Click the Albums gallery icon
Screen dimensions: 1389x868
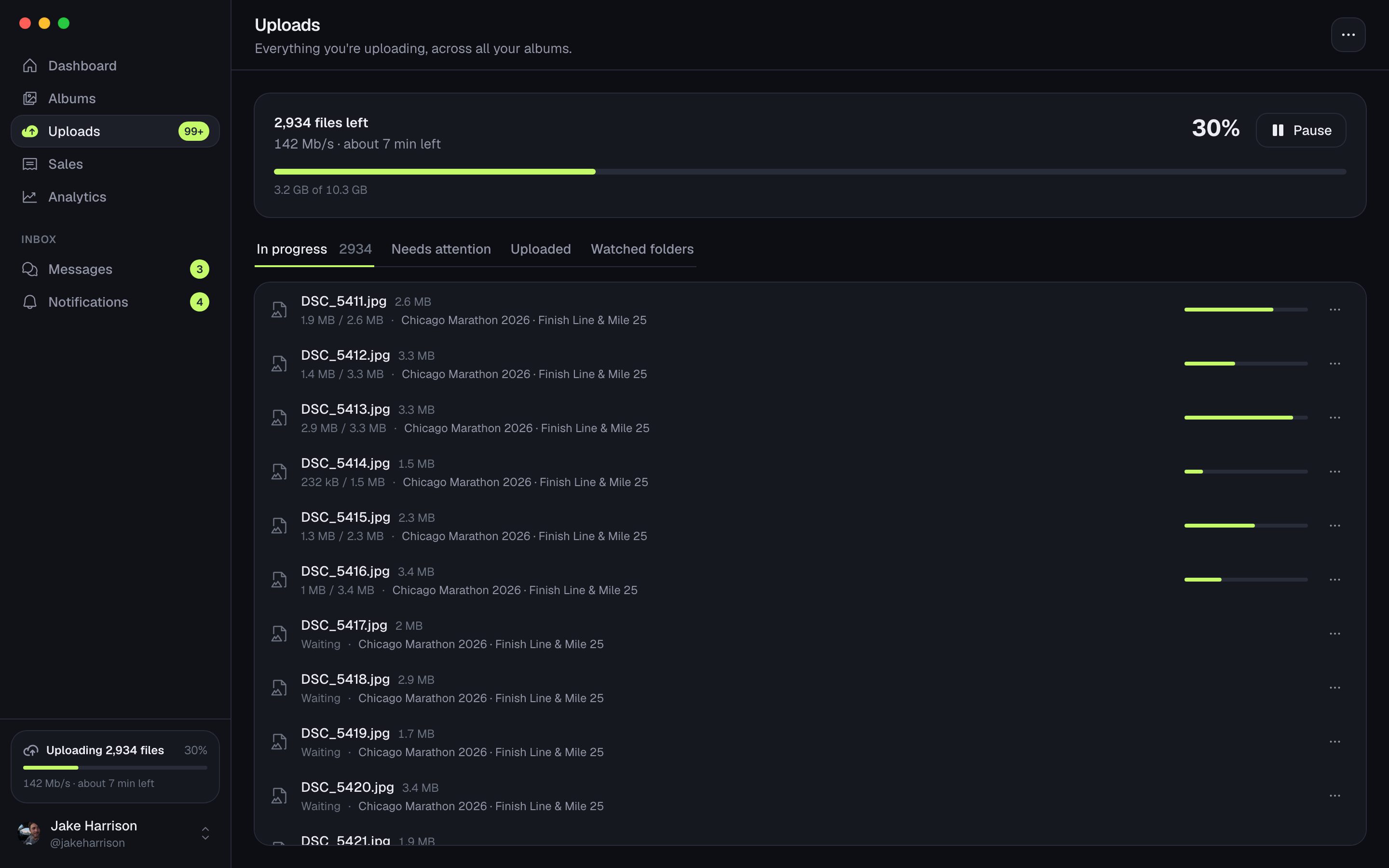tap(30, 99)
